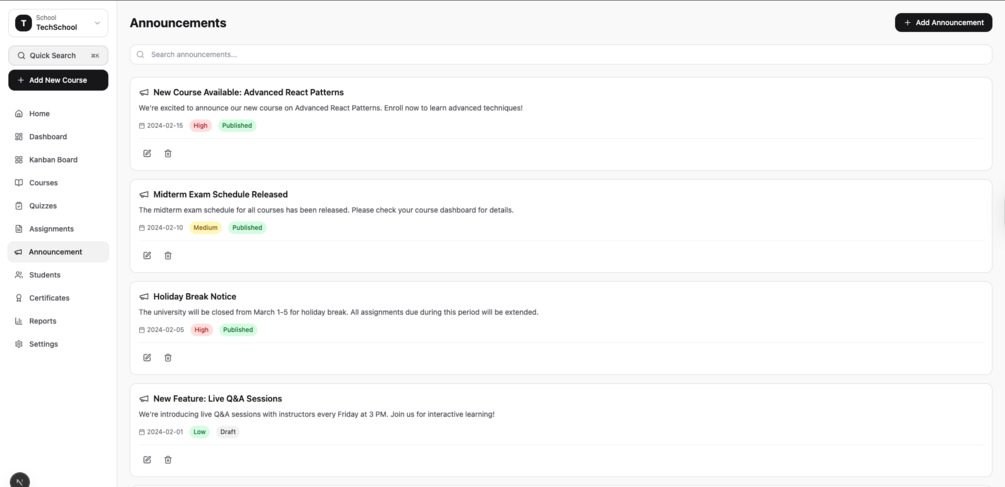Edit the Holiday Break Notice announcement

[x=147, y=358]
